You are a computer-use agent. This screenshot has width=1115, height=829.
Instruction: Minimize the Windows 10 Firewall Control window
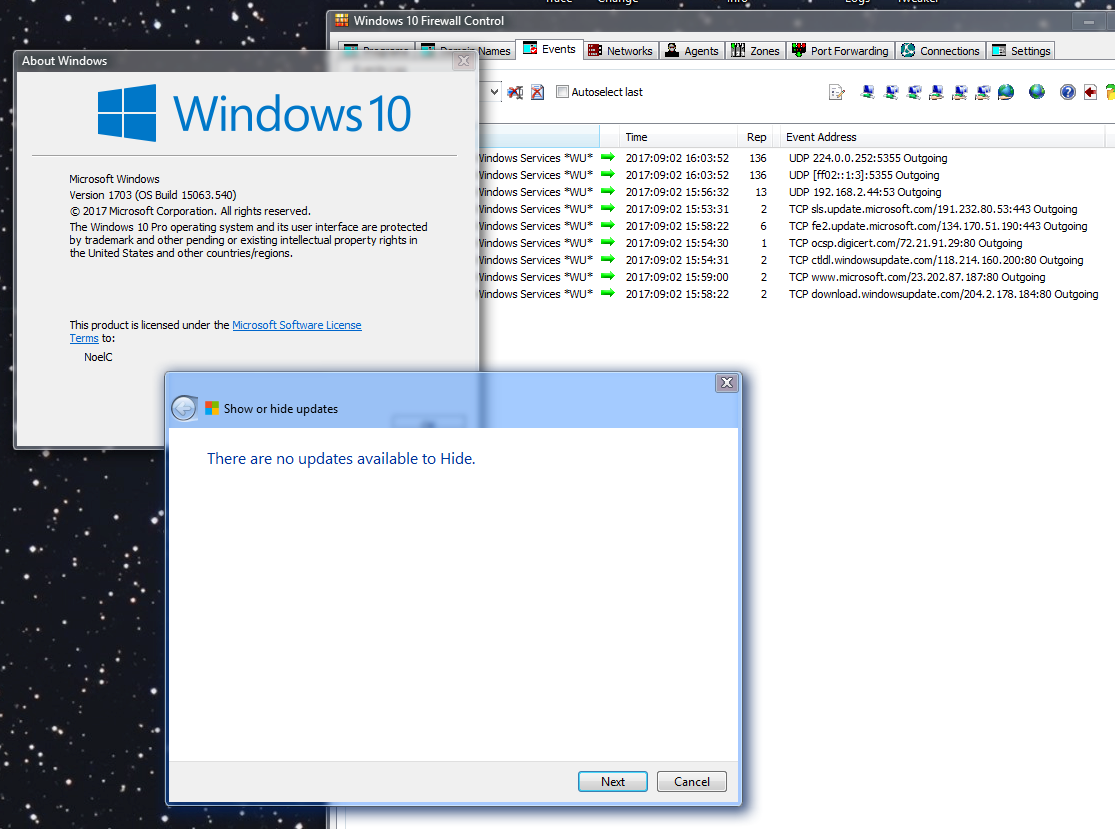[x=1089, y=22]
